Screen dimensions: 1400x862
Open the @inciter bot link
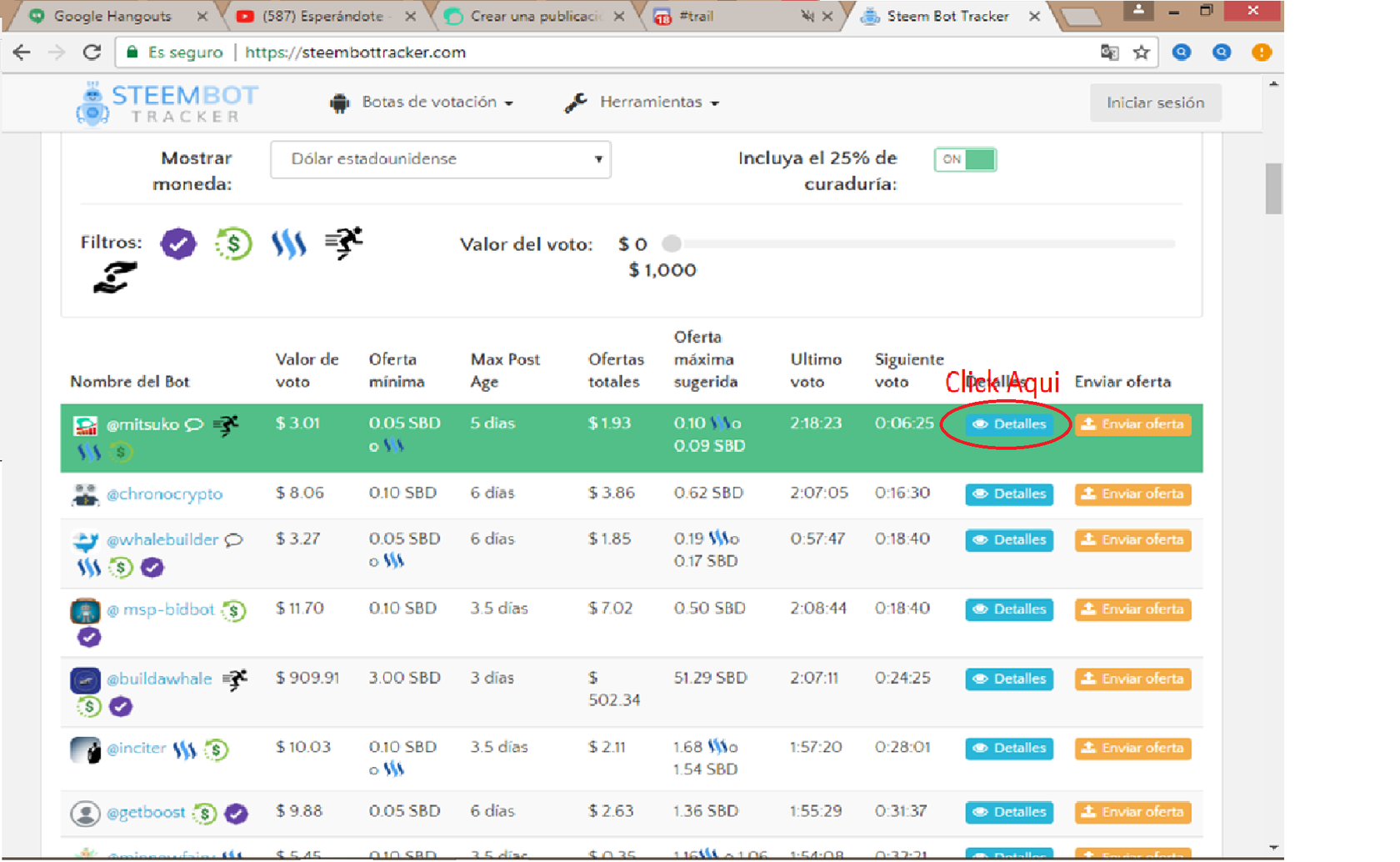pyautogui.click(x=137, y=748)
